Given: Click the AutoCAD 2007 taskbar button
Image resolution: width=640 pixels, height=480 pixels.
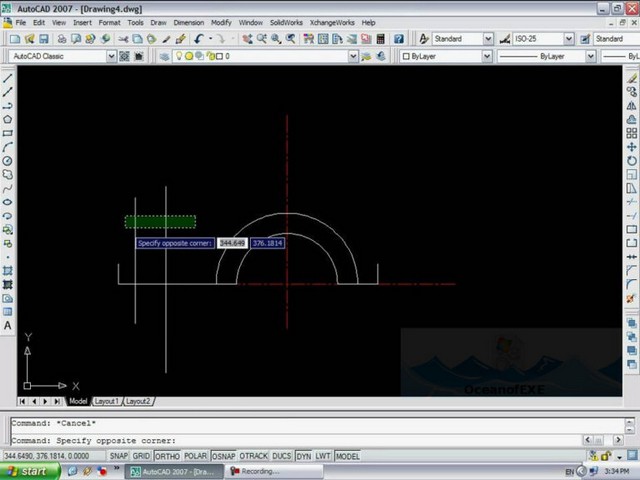Looking at the screenshot, I should coord(174,471).
